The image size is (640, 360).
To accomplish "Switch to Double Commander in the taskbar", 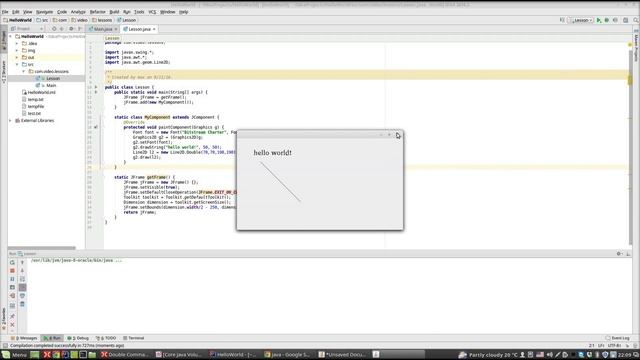I will [x=125, y=355].
